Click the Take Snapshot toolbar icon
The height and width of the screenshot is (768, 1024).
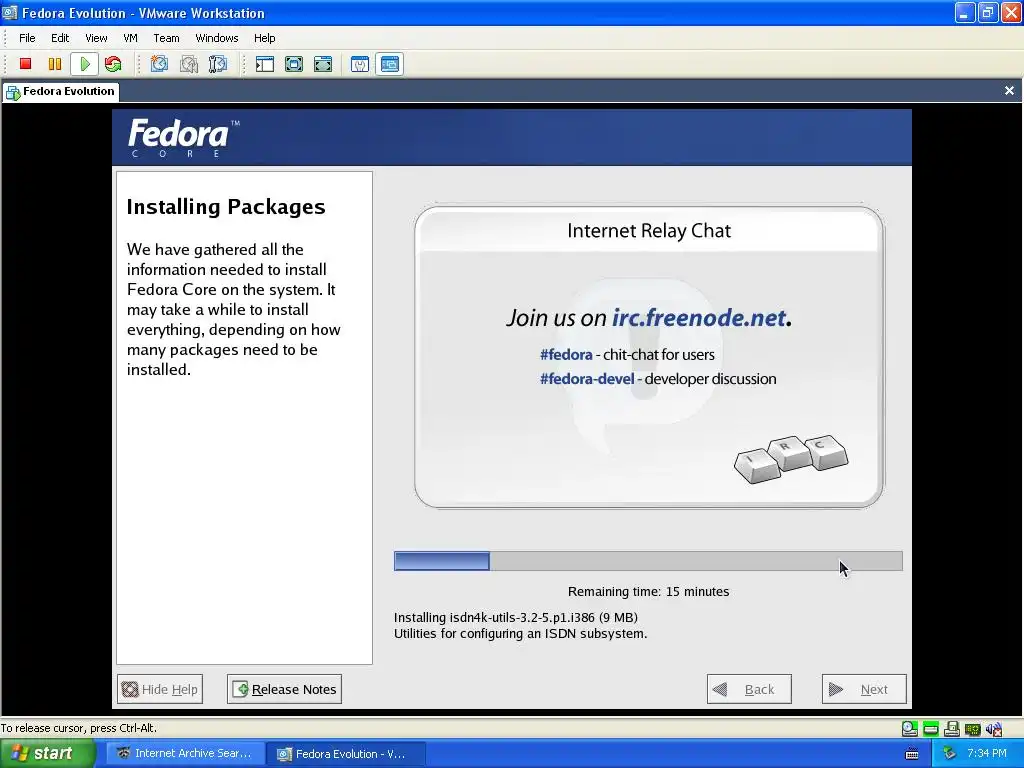[159, 64]
